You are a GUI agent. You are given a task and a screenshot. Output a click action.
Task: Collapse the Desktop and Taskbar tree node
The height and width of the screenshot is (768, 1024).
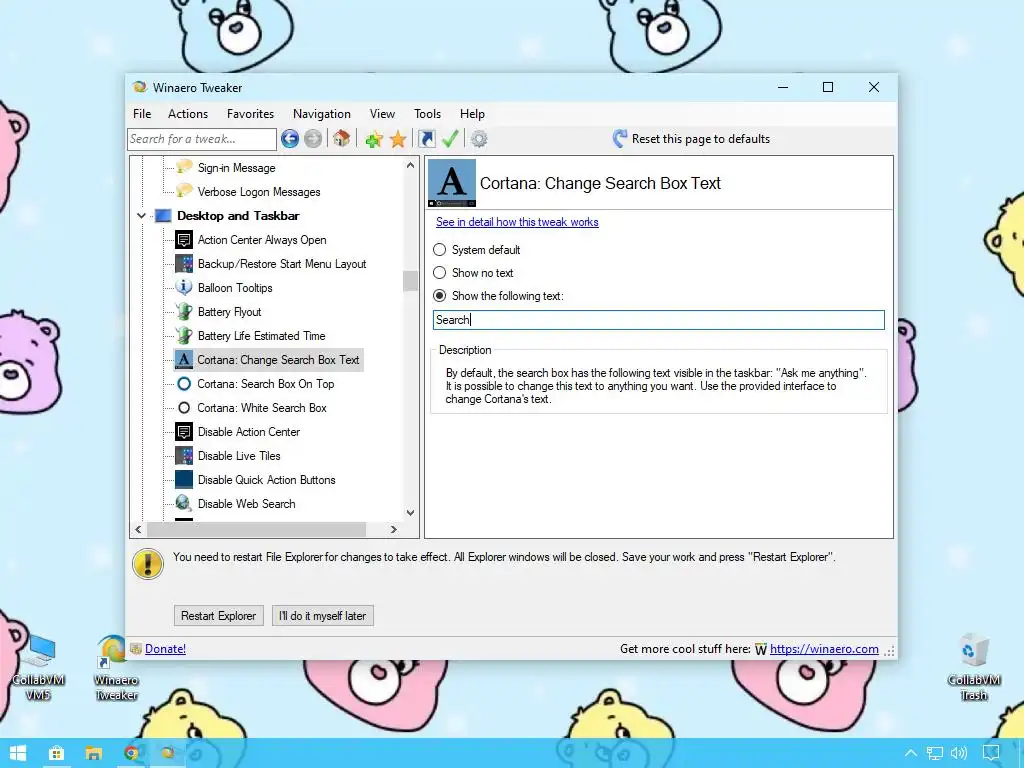pyautogui.click(x=141, y=216)
